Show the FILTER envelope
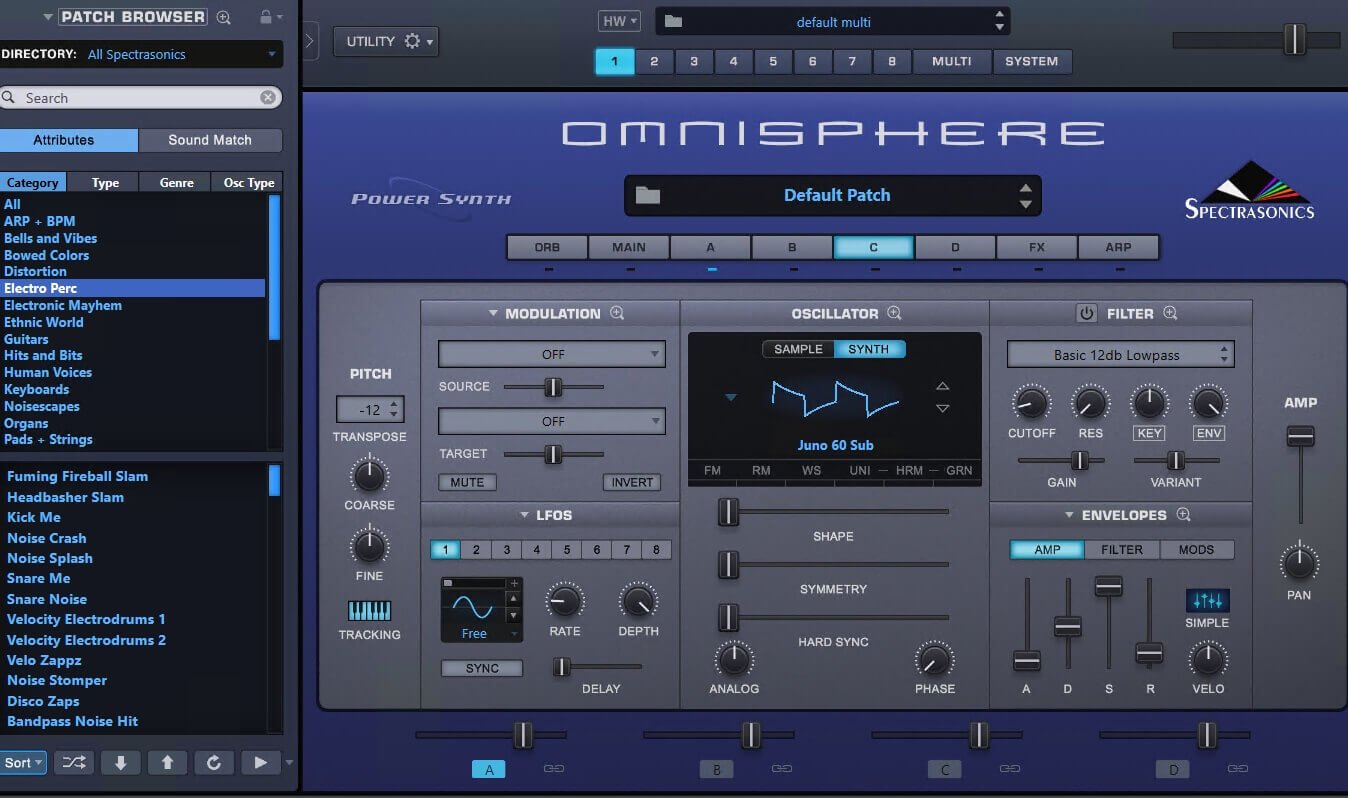 tap(1122, 549)
